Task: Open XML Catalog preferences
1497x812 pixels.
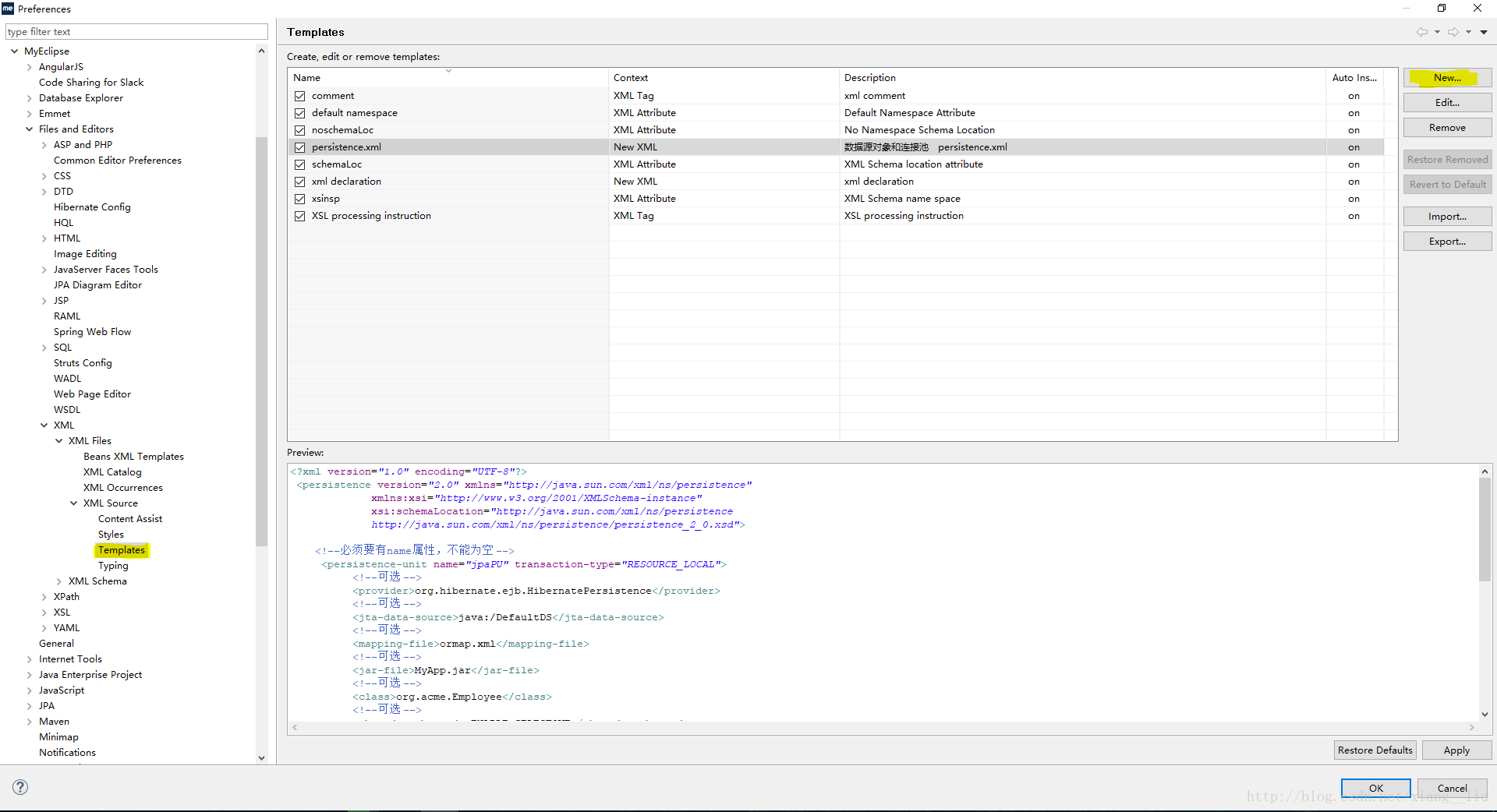Action: (112, 472)
